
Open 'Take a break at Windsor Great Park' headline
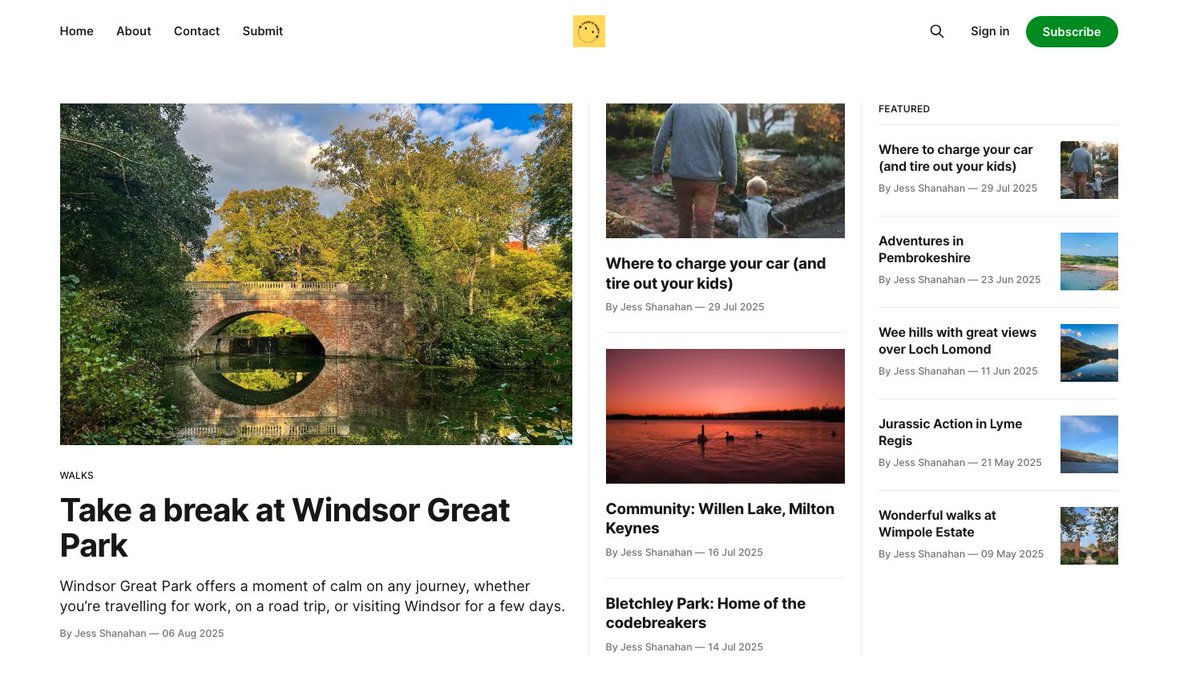click(x=285, y=528)
